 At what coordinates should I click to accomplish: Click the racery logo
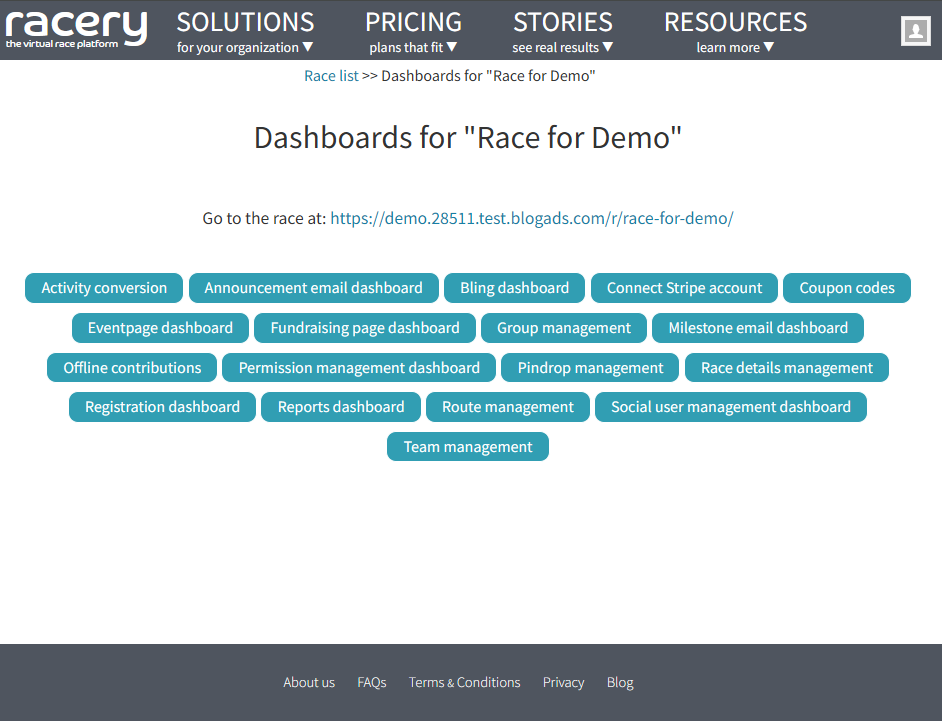pyautogui.click(x=76, y=28)
